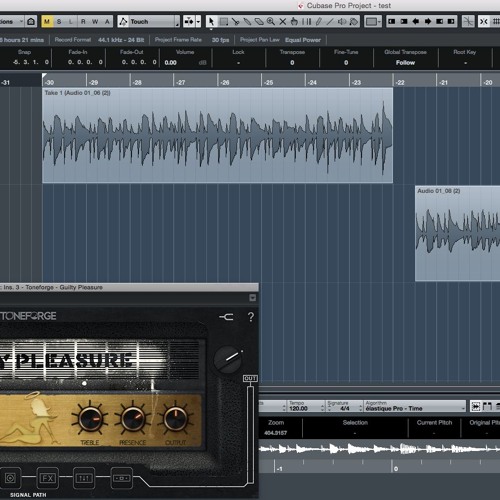Select the Mute X tool

(283, 22)
